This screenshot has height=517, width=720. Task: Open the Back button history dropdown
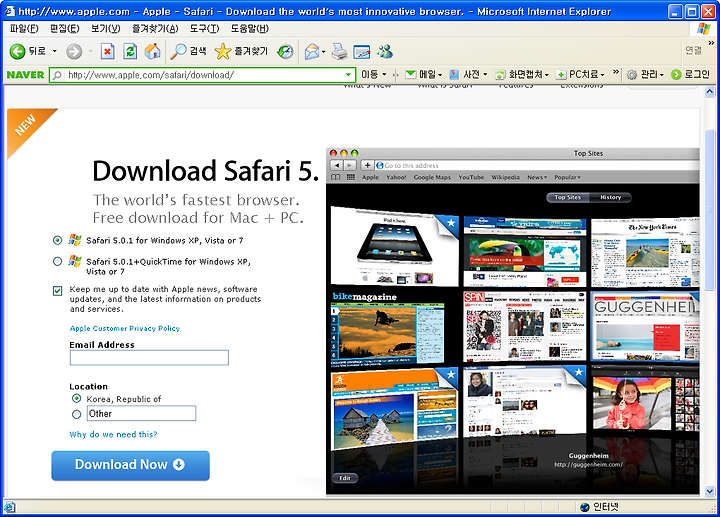(55, 51)
